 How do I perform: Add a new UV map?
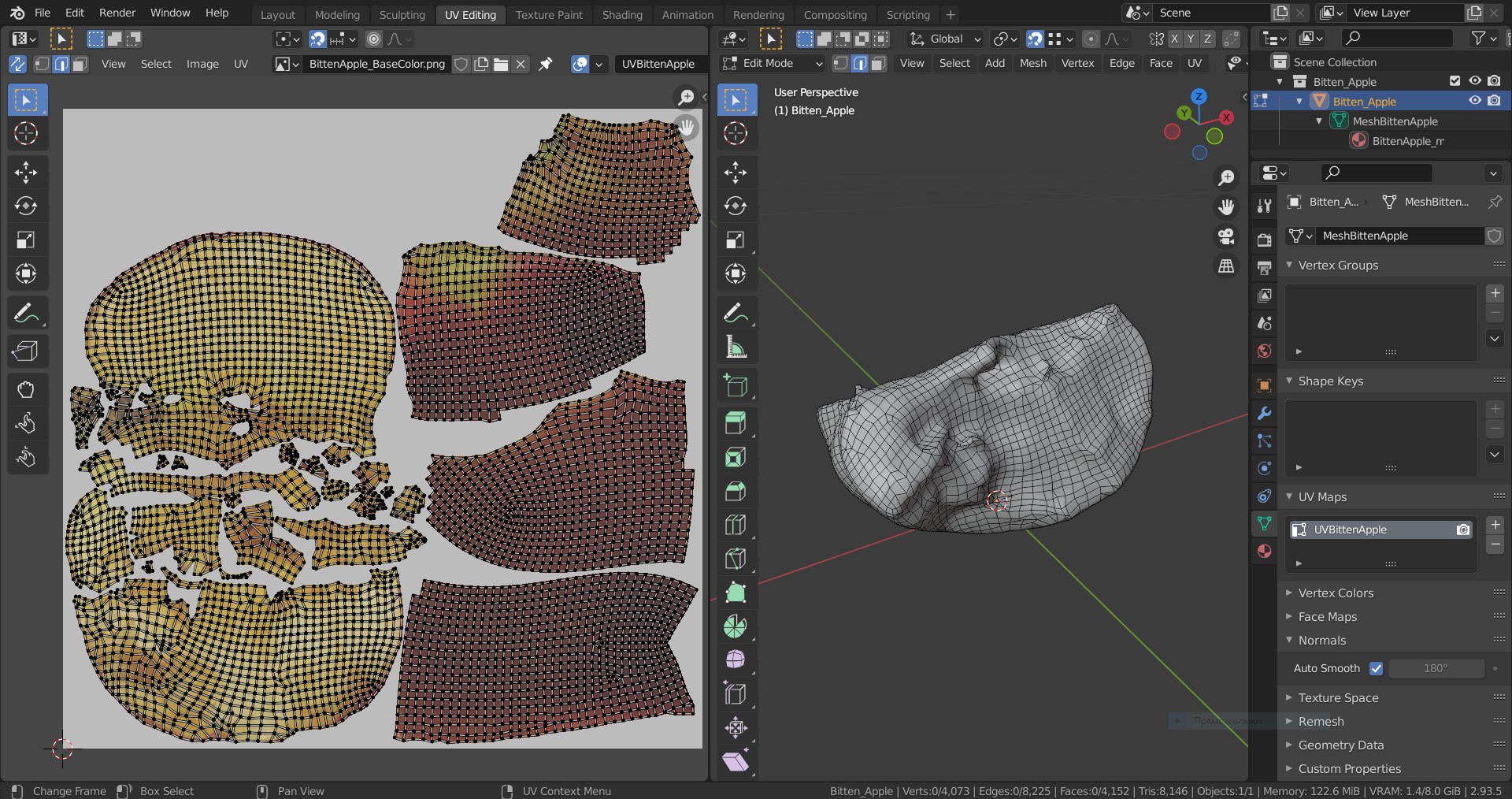1495,525
